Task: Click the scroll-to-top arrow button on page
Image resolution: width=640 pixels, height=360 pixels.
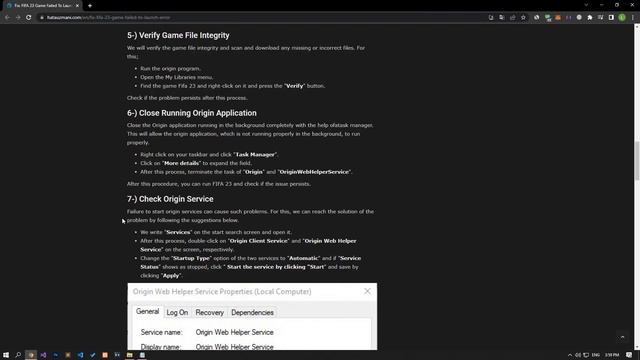Action: coord(622,337)
